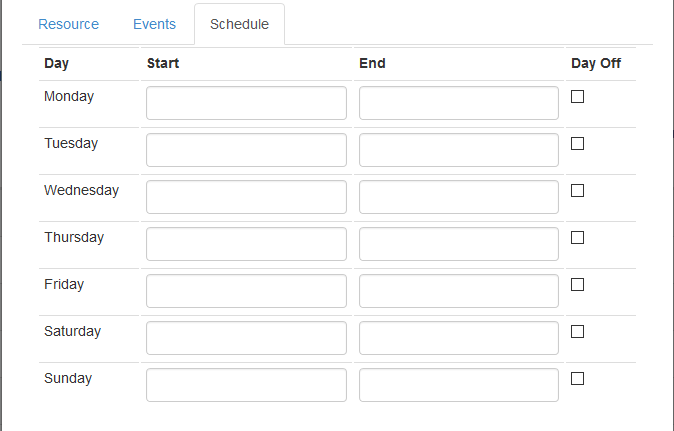The image size is (674, 431).
Task: Set Saturday as a day off
Action: 577,332
